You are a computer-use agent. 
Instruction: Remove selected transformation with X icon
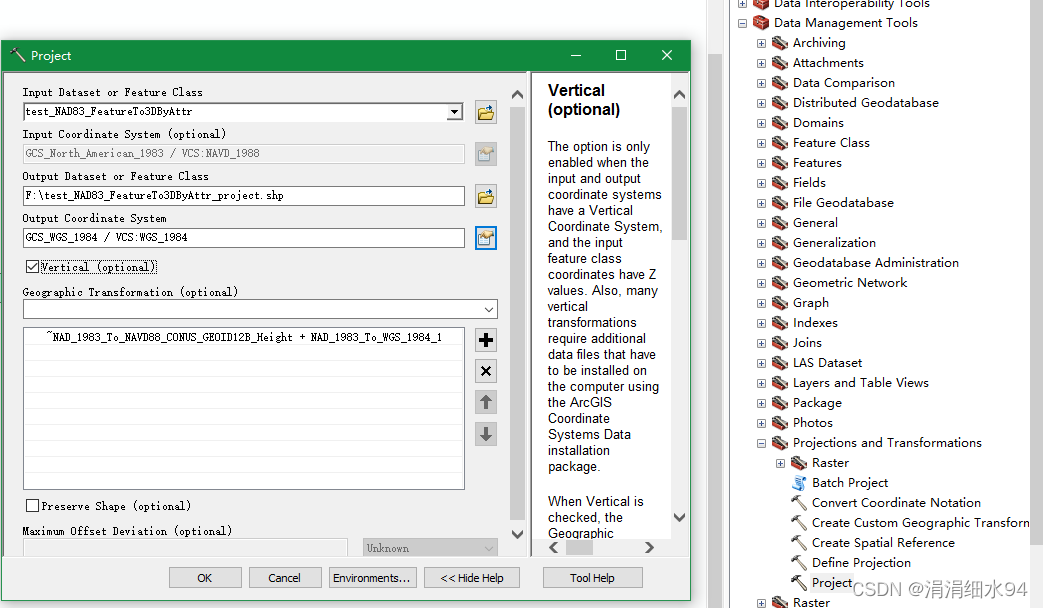tap(486, 371)
